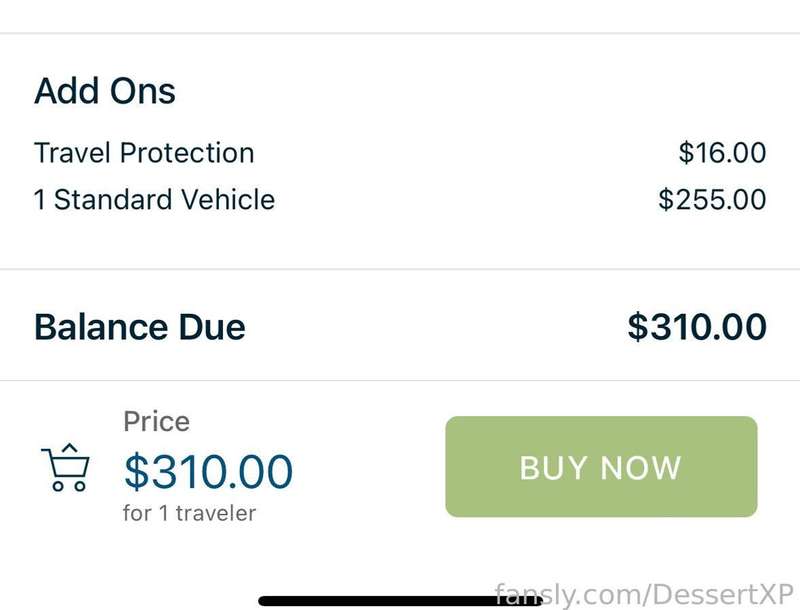This screenshot has height=610, width=800.
Task: Tap the $16.00 Travel Protection price
Action: pos(722,152)
